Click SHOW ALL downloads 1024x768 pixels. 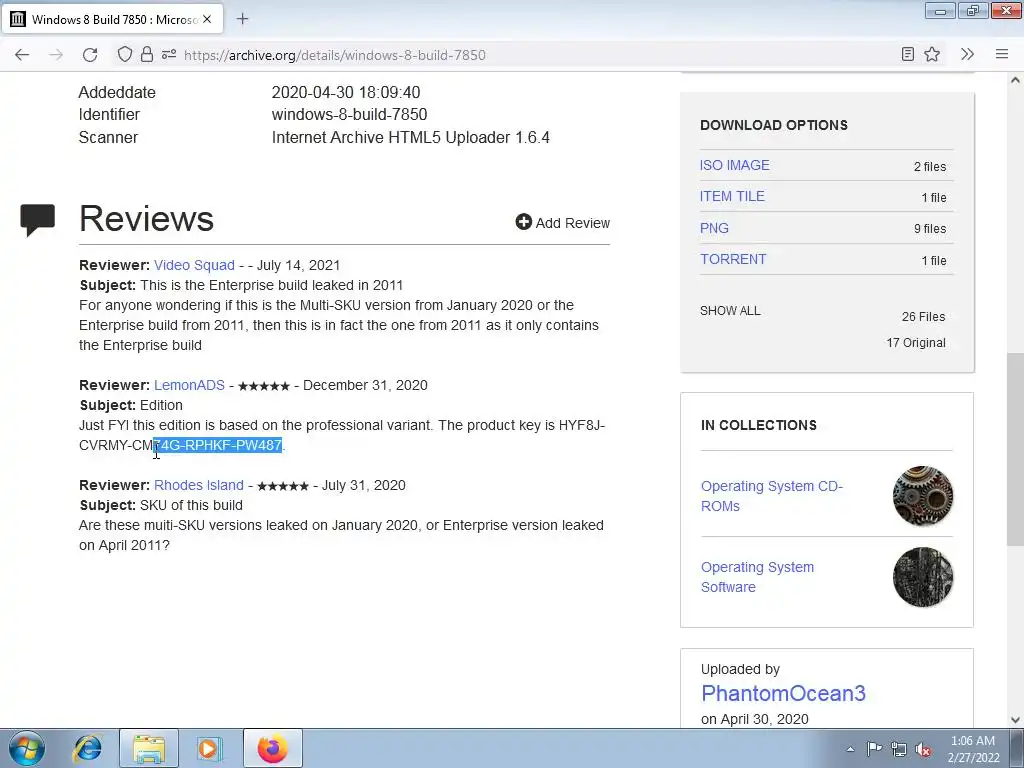[x=730, y=311]
